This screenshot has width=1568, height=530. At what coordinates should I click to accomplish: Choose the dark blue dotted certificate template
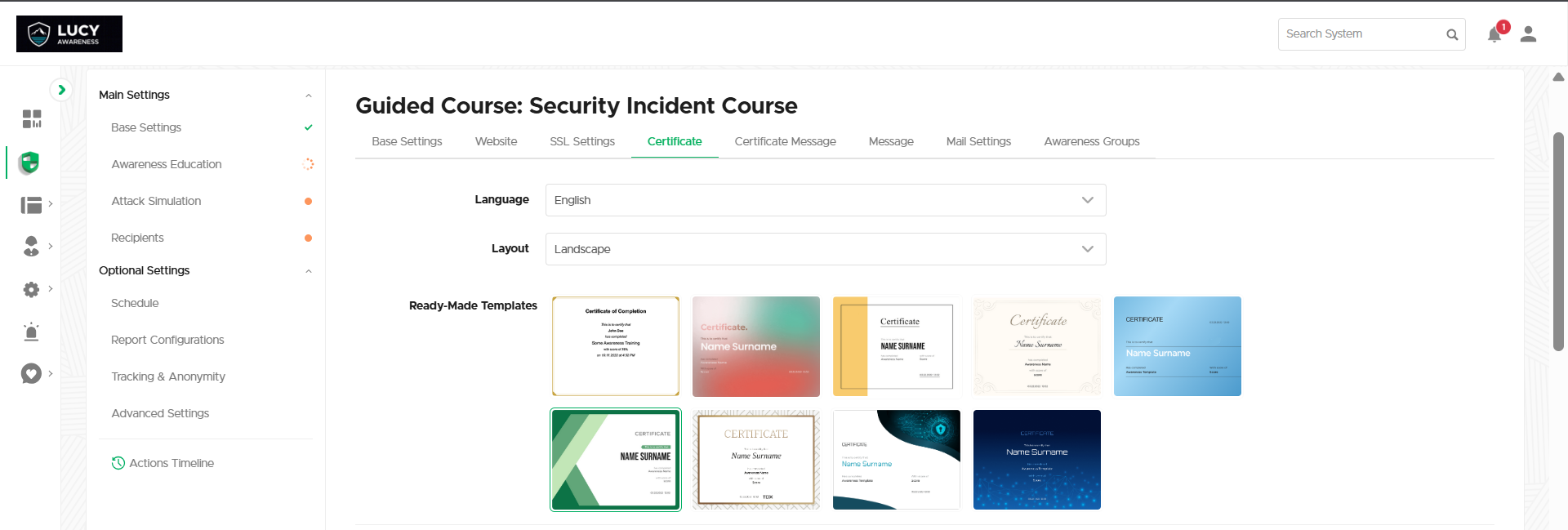(x=1036, y=460)
